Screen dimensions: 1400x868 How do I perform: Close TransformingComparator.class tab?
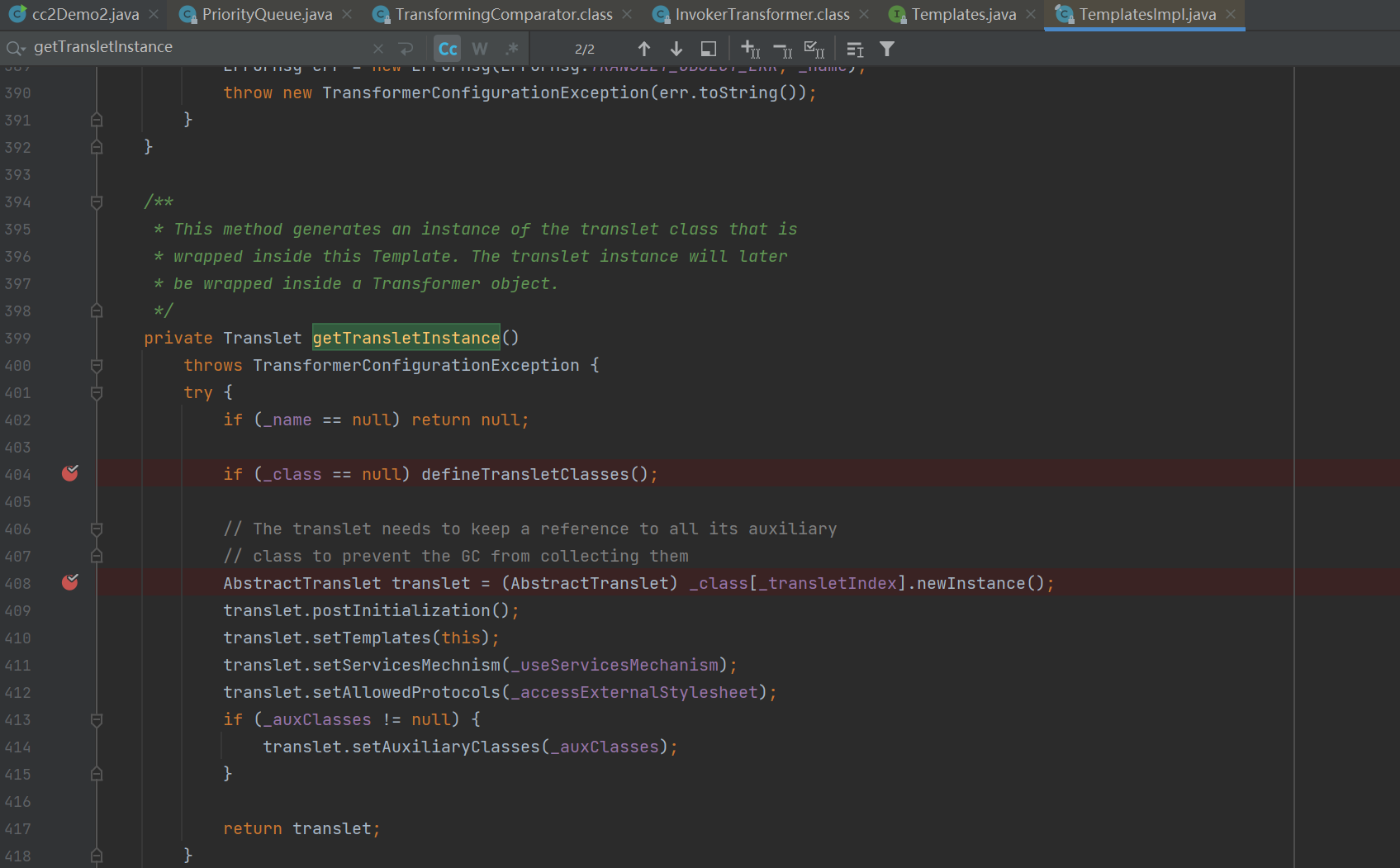pos(627,14)
